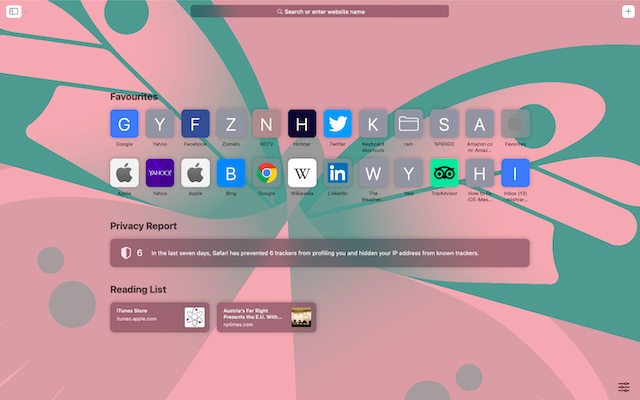Open the SPiDiGO favourite
Screen dimensions: 640x400
(x=444, y=124)
